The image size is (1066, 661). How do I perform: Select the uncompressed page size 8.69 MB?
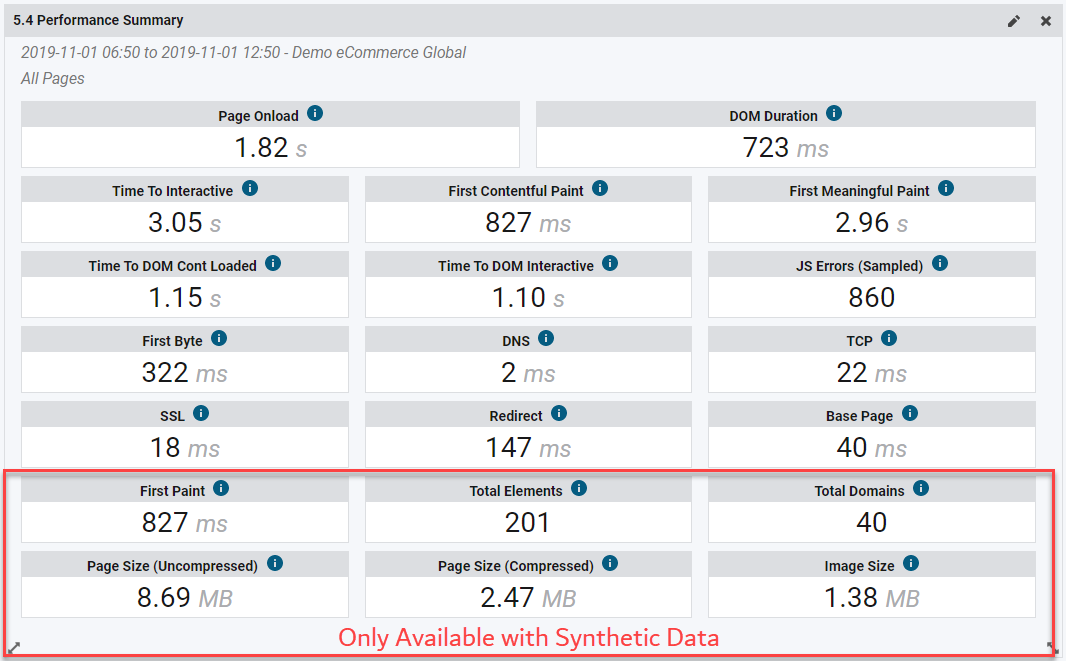185,598
